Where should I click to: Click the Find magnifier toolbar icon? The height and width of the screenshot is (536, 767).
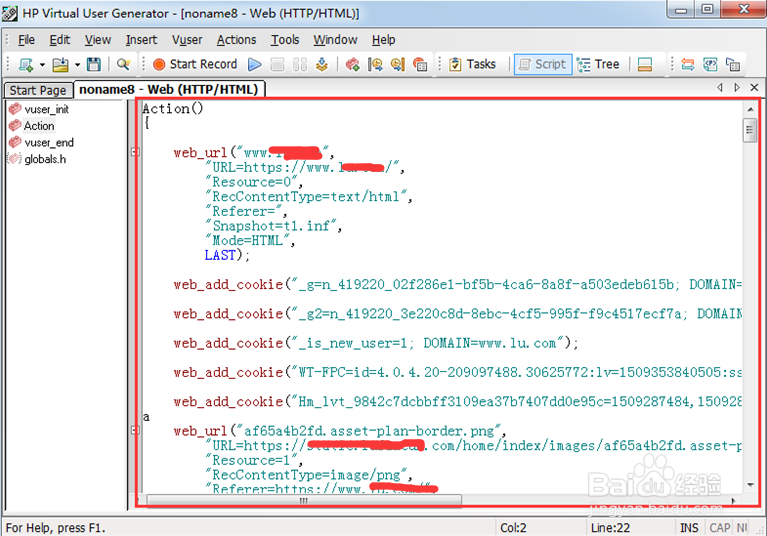tap(123, 65)
